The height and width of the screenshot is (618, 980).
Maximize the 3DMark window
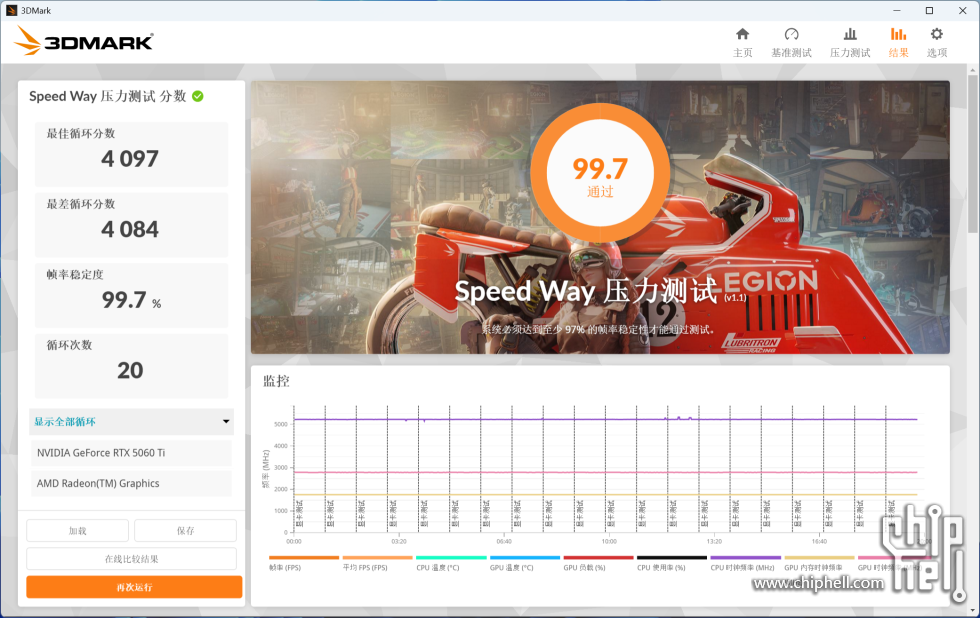929,10
